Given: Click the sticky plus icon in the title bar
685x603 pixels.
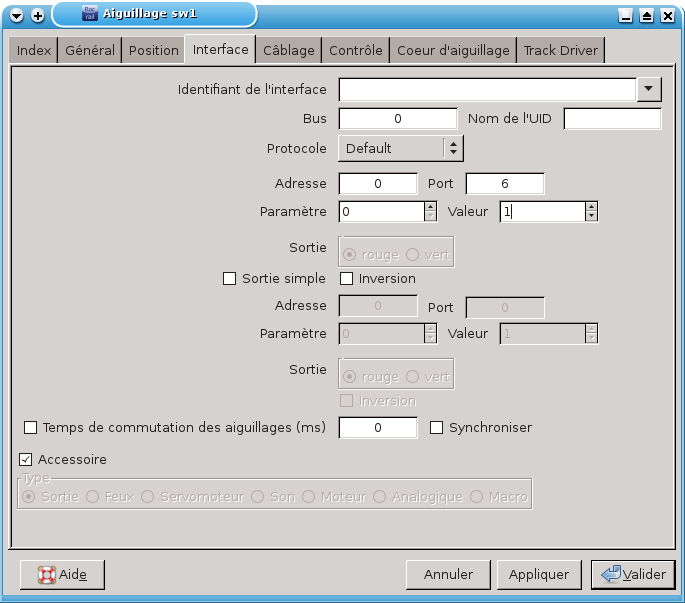Looking at the screenshot, I should tap(38, 16).
